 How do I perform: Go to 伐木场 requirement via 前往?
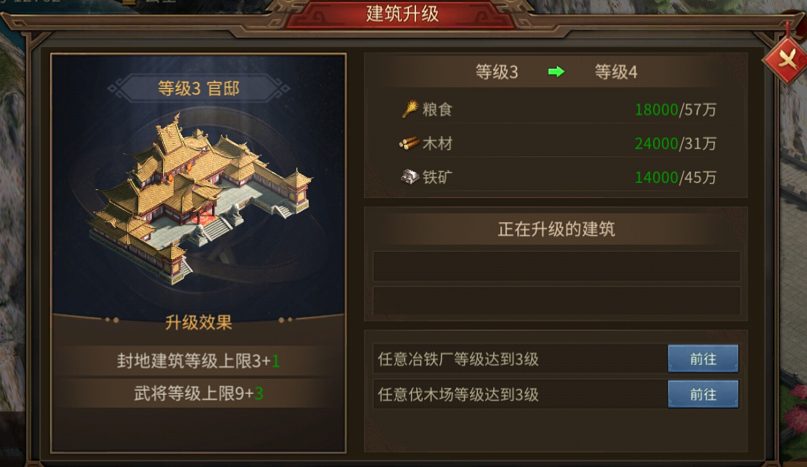(x=703, y=394)
